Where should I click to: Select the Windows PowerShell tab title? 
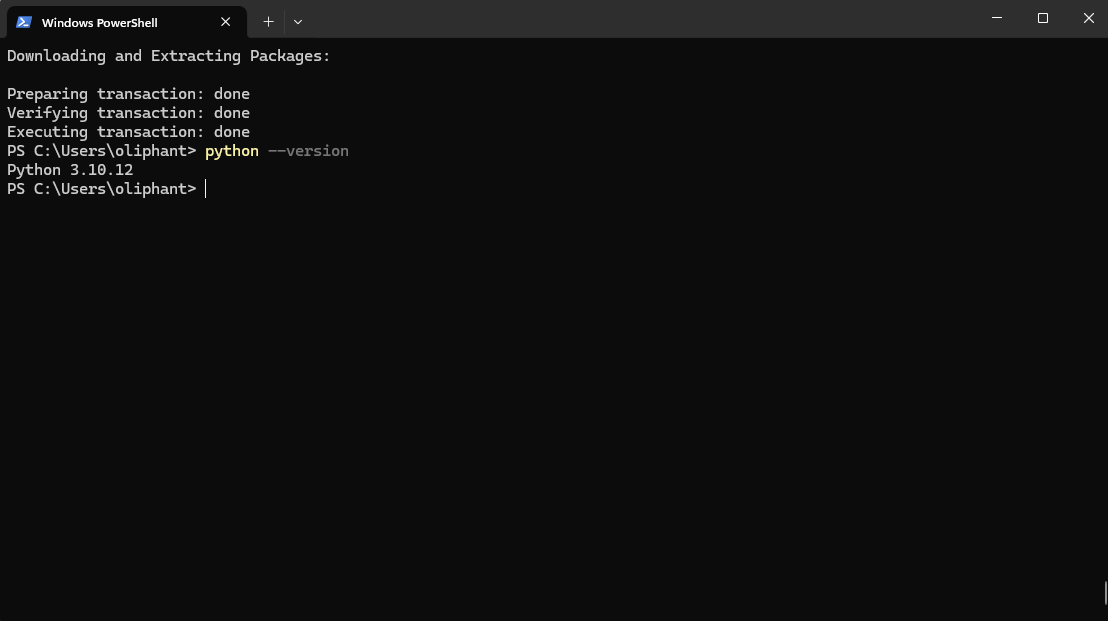coord(99,22)
